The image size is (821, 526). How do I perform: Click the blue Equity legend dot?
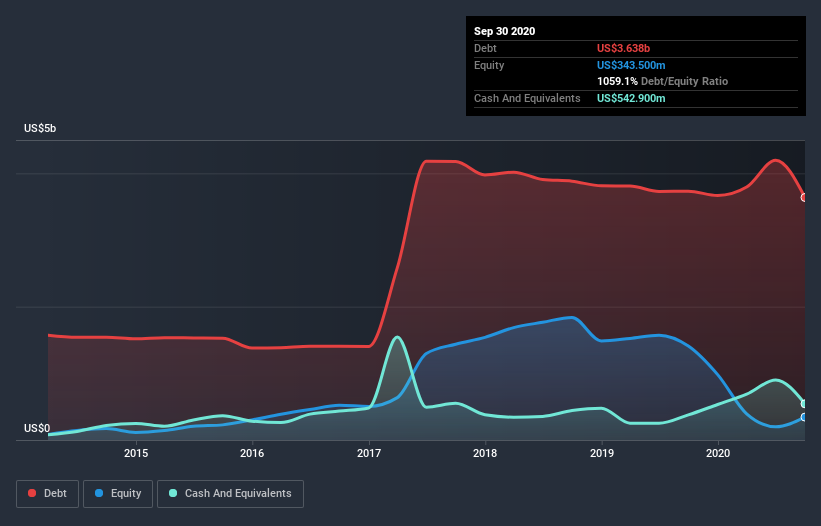click(x=99, y=493)
